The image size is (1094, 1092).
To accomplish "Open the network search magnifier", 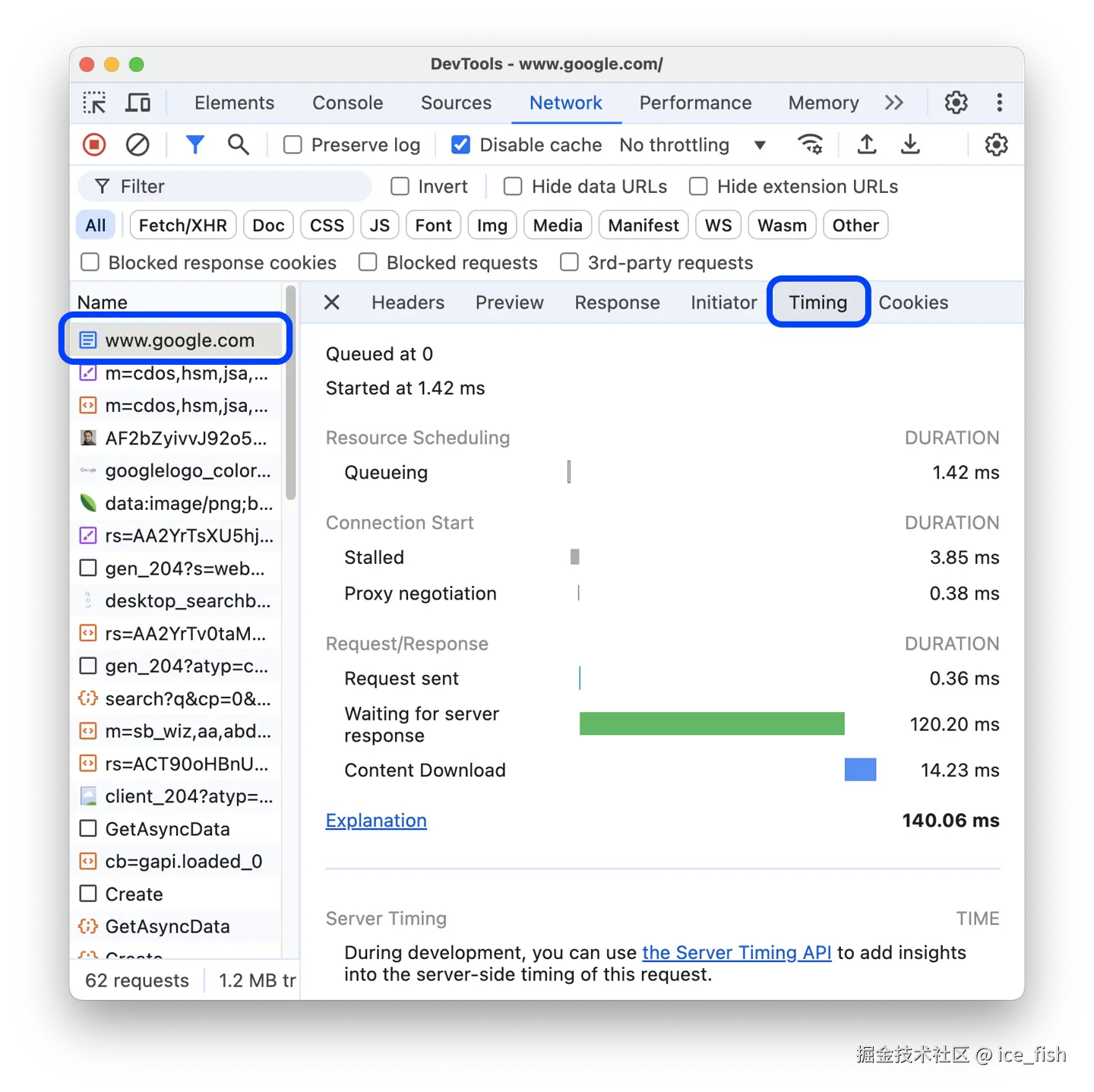I will pyautogui.click(x=239, y=144).
